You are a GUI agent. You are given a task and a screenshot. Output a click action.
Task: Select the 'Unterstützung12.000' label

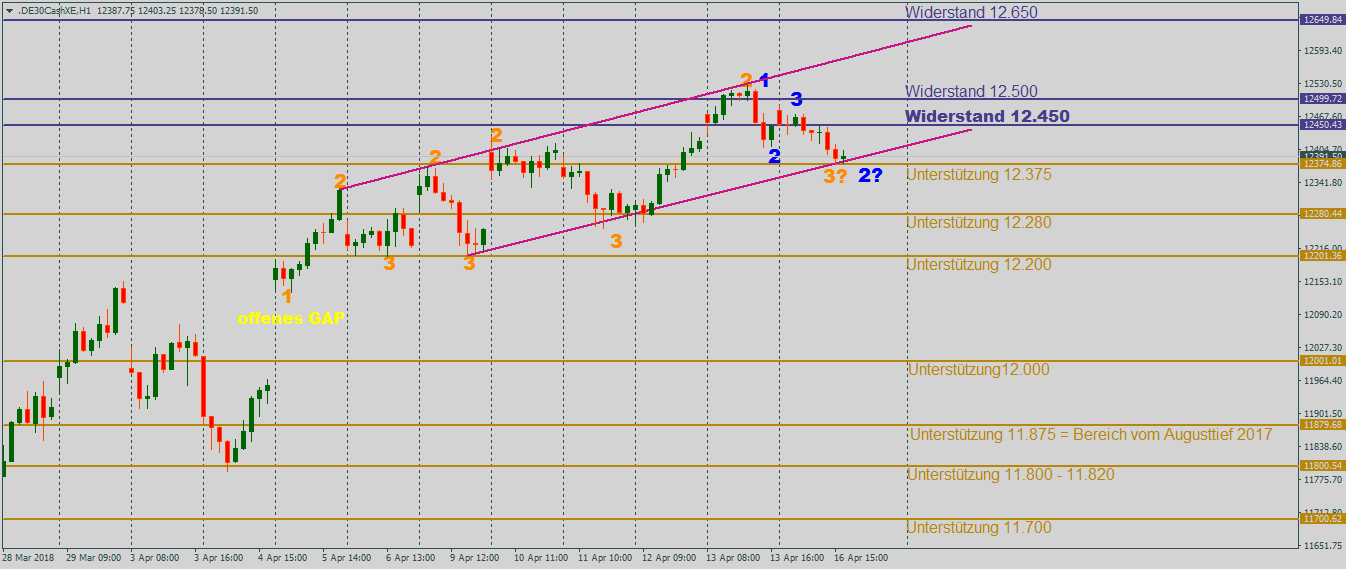point(979,369)
